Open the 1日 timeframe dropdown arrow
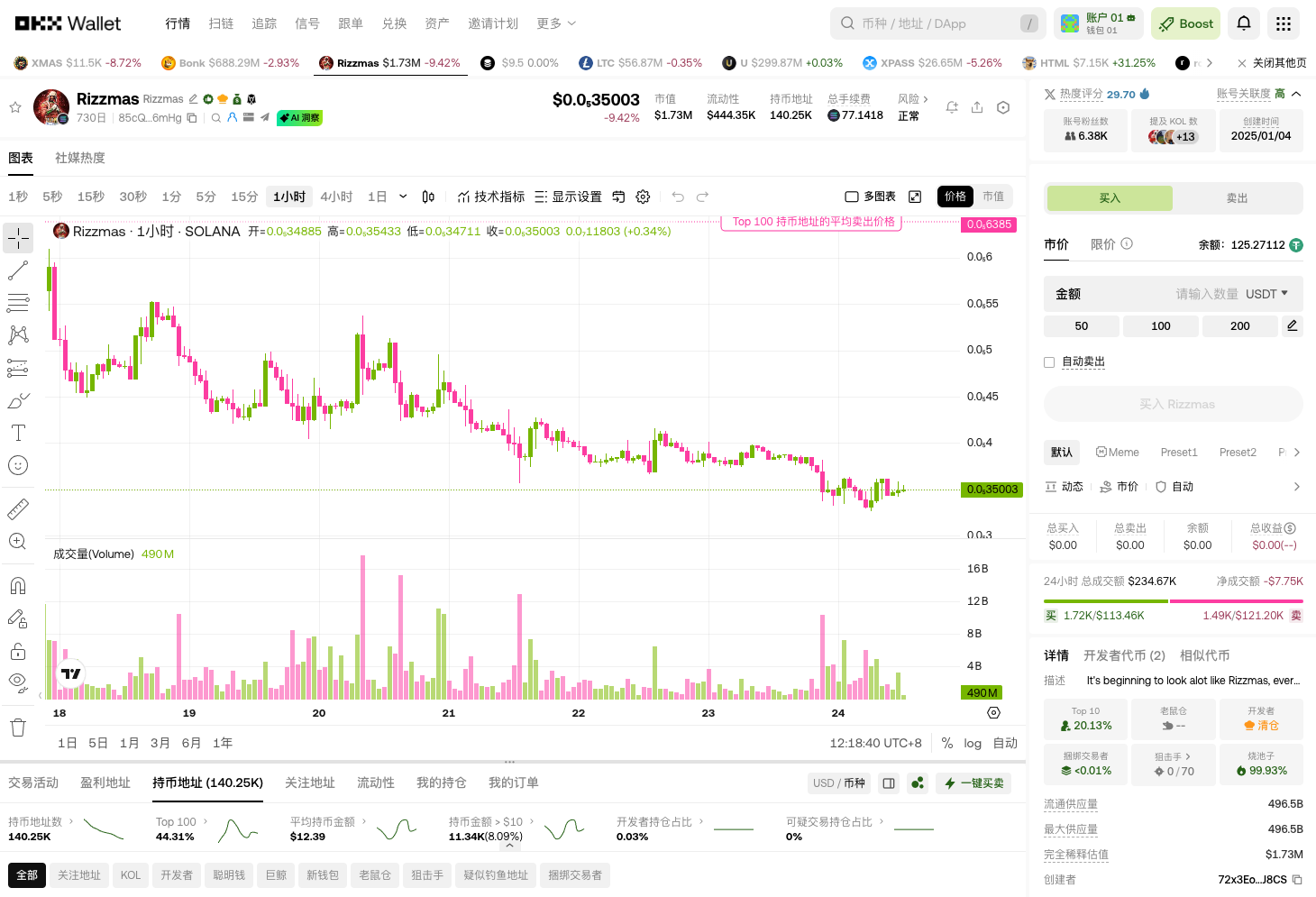 click(403, 197)
